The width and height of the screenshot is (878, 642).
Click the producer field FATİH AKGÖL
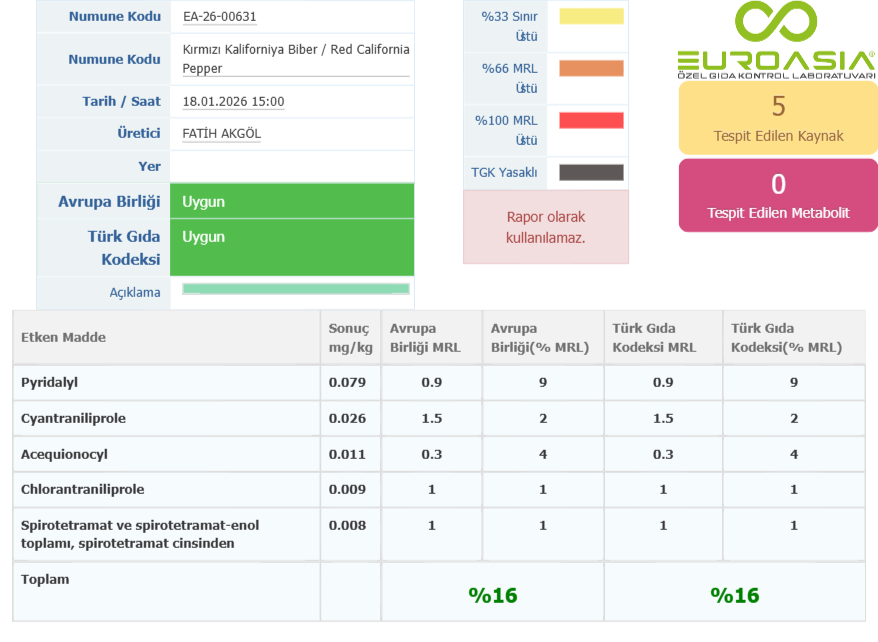click(x=222, y=134)
